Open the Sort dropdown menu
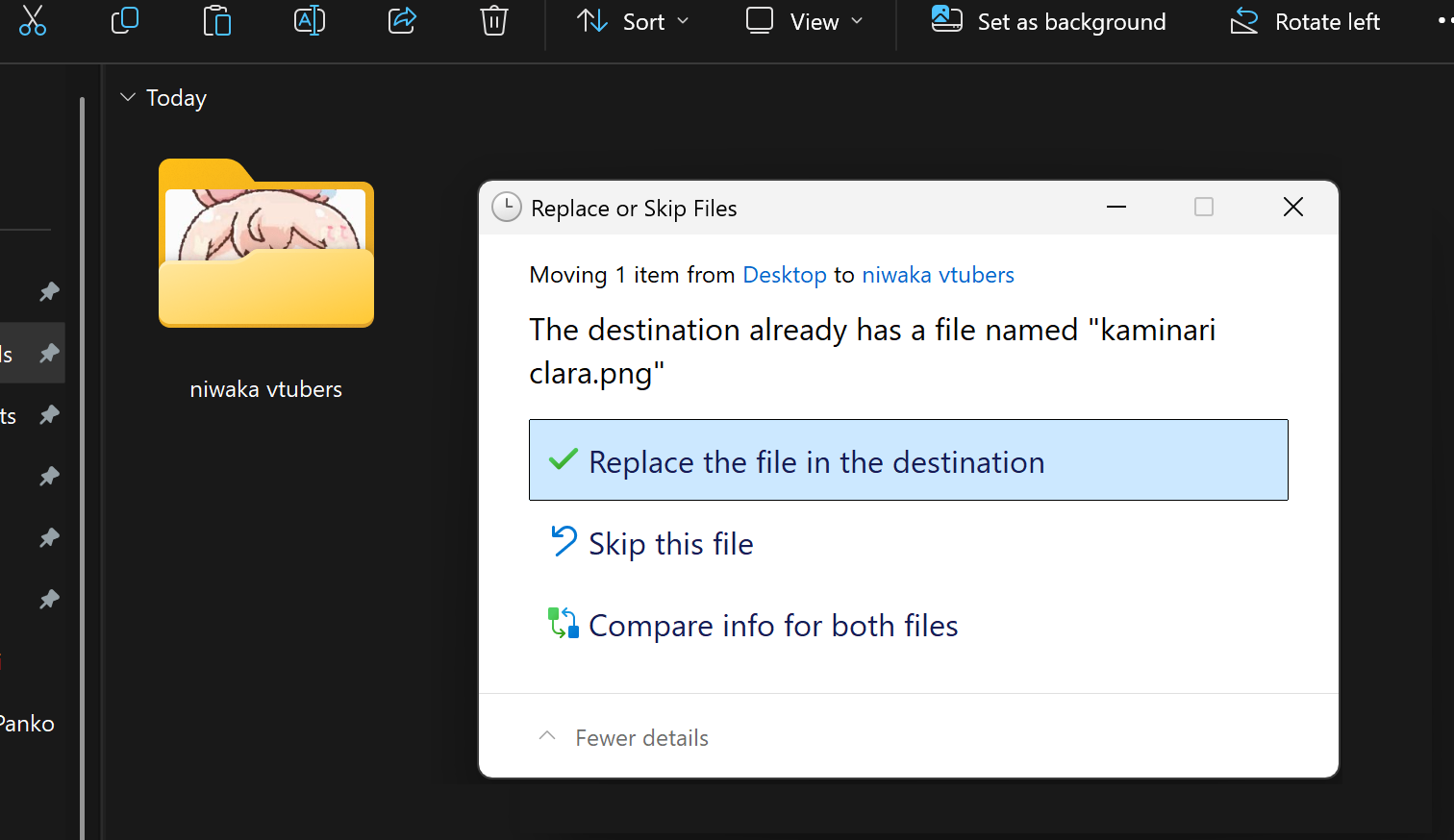Image resolution: width=1454 pixels, height=840 pixels. tap(633, 21)
